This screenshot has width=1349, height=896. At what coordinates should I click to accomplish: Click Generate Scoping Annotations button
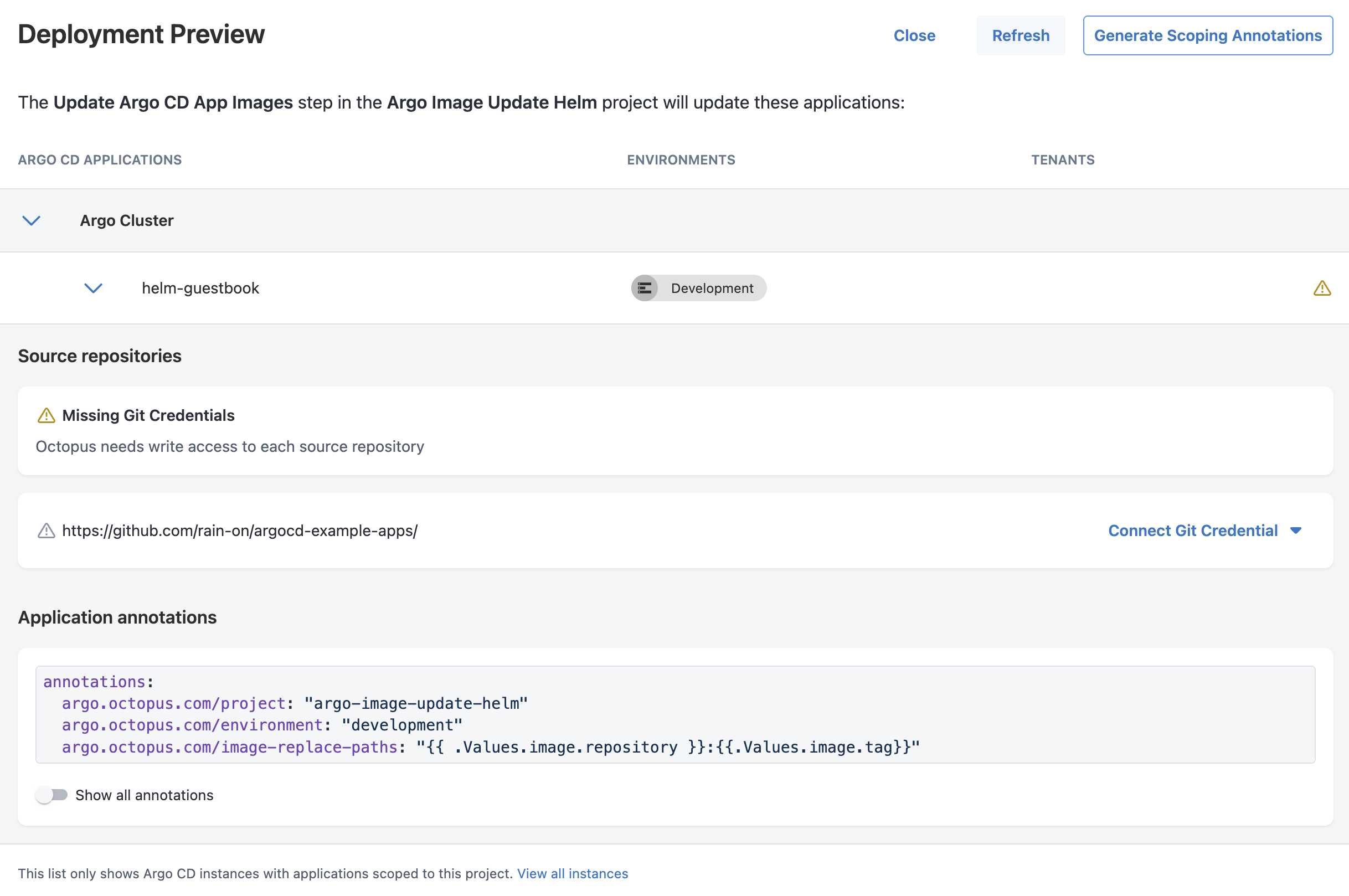point(1207,35)
